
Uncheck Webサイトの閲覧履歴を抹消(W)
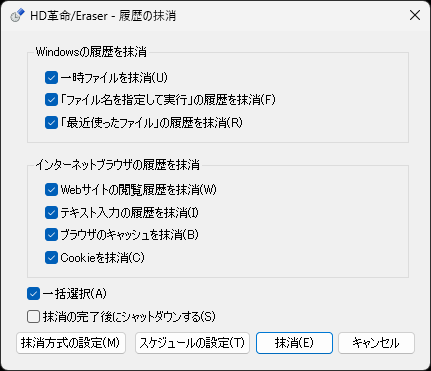click(51, 190)
